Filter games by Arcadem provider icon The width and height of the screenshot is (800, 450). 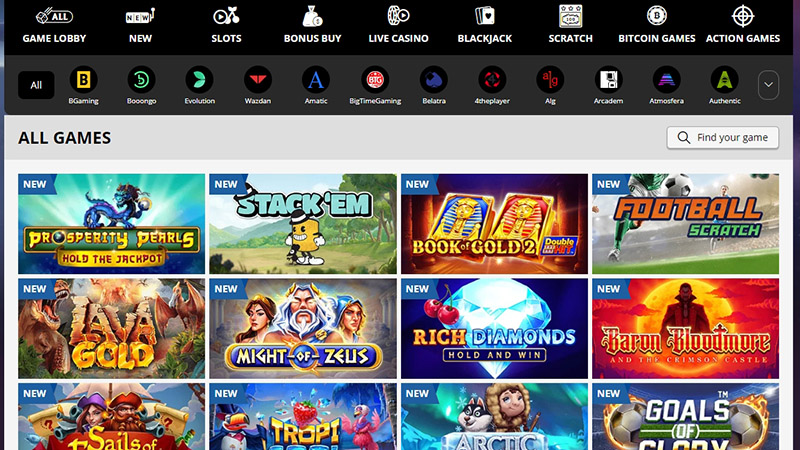[608, 80]
